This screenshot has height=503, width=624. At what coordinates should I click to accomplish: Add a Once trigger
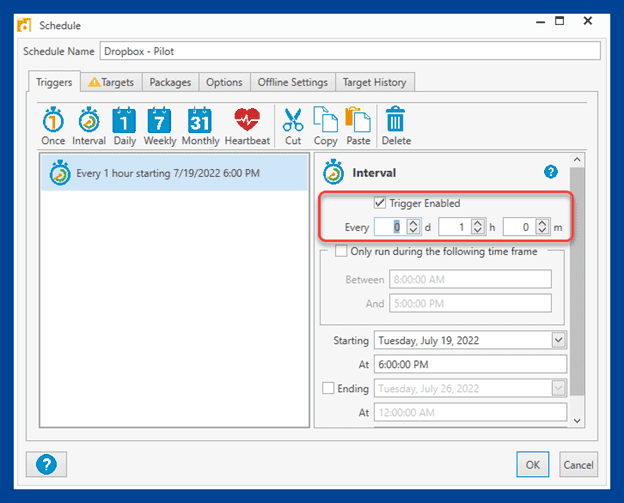click(x=53, y=126)
